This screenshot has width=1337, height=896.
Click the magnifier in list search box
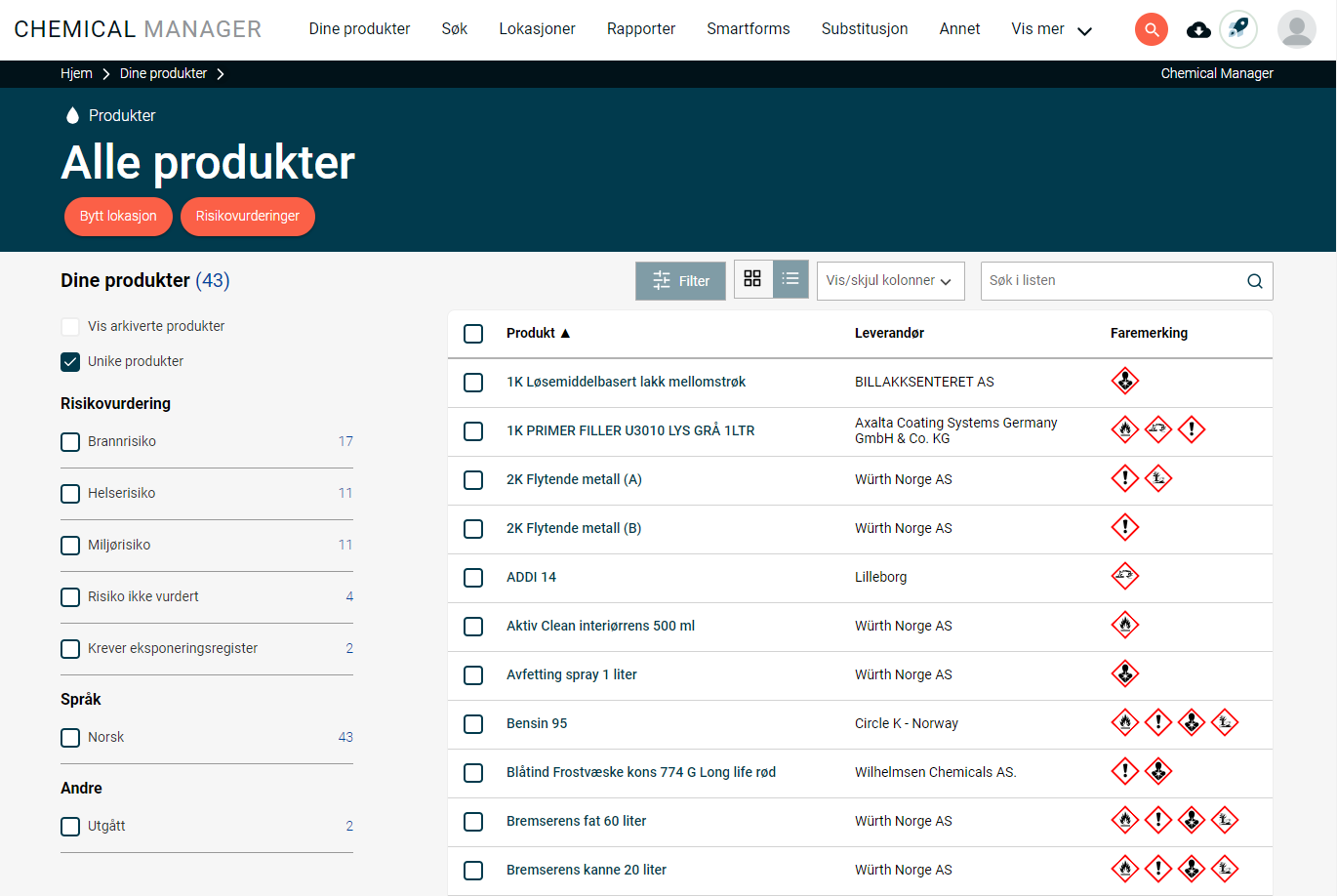point(1255,281)
